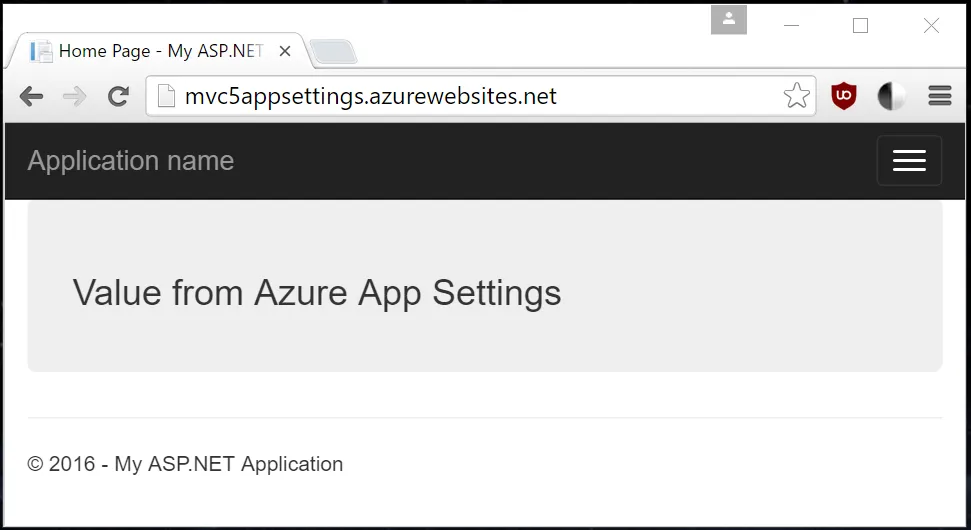The image size is (971, 530).
Task: Close the Home Page tab
Action: (x=285, y=51)
